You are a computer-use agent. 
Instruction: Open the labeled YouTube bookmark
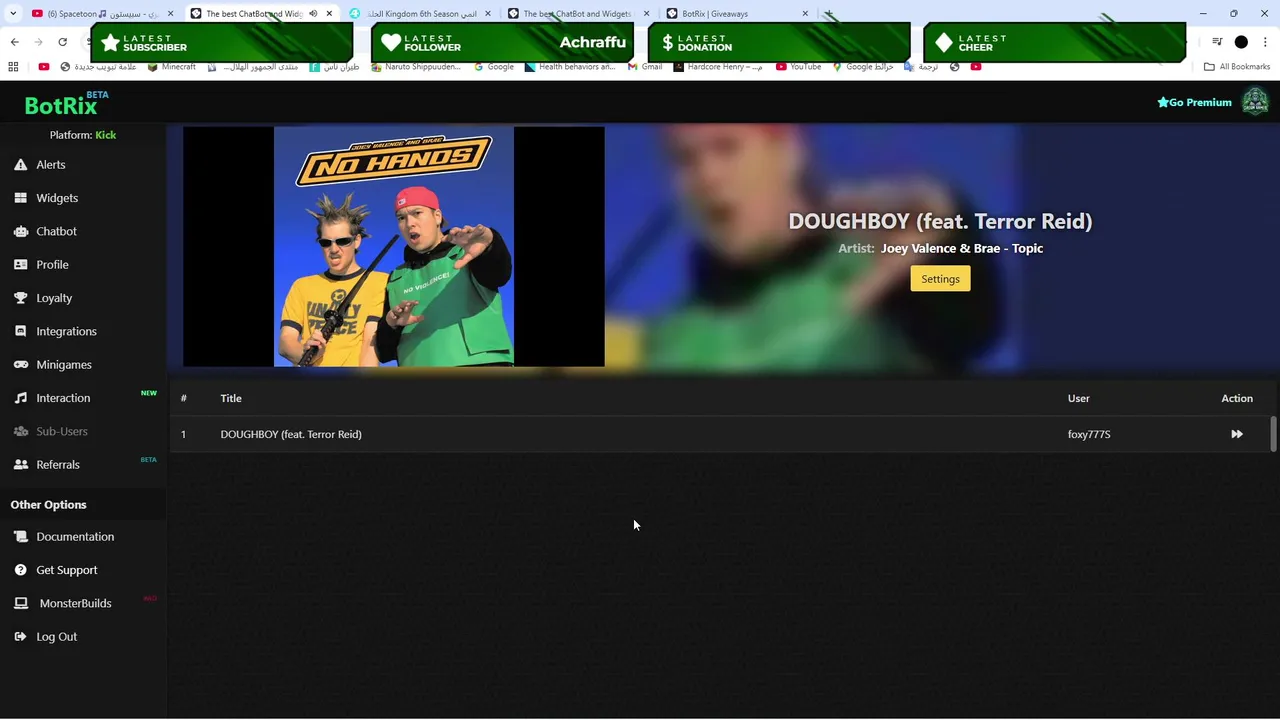[x=799, y=67]
